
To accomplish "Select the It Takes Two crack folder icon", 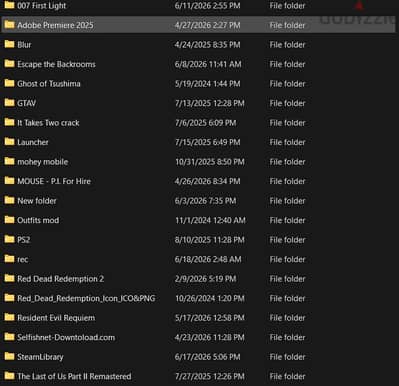I will tap(9, 122).
